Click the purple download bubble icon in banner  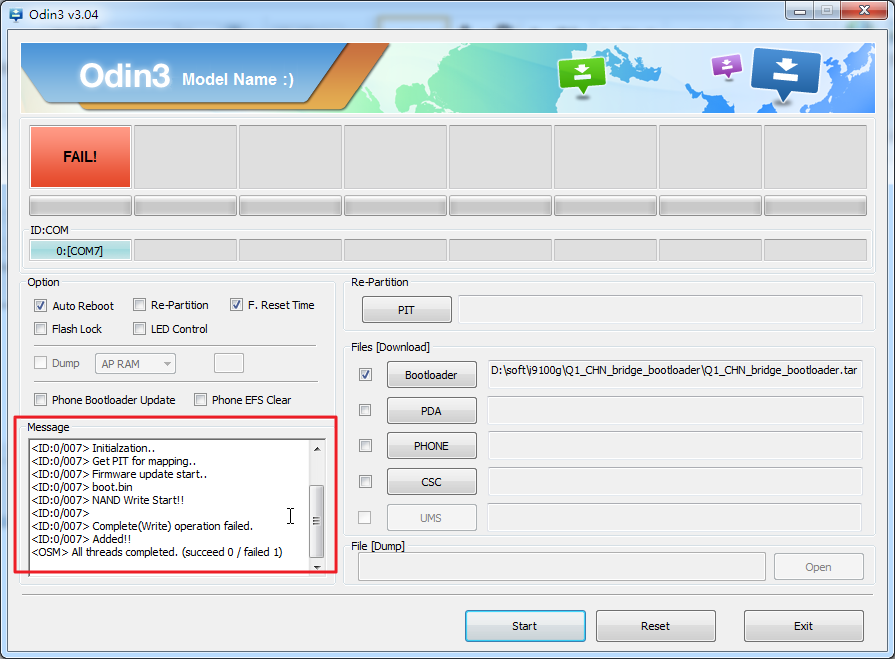point(727,66)
